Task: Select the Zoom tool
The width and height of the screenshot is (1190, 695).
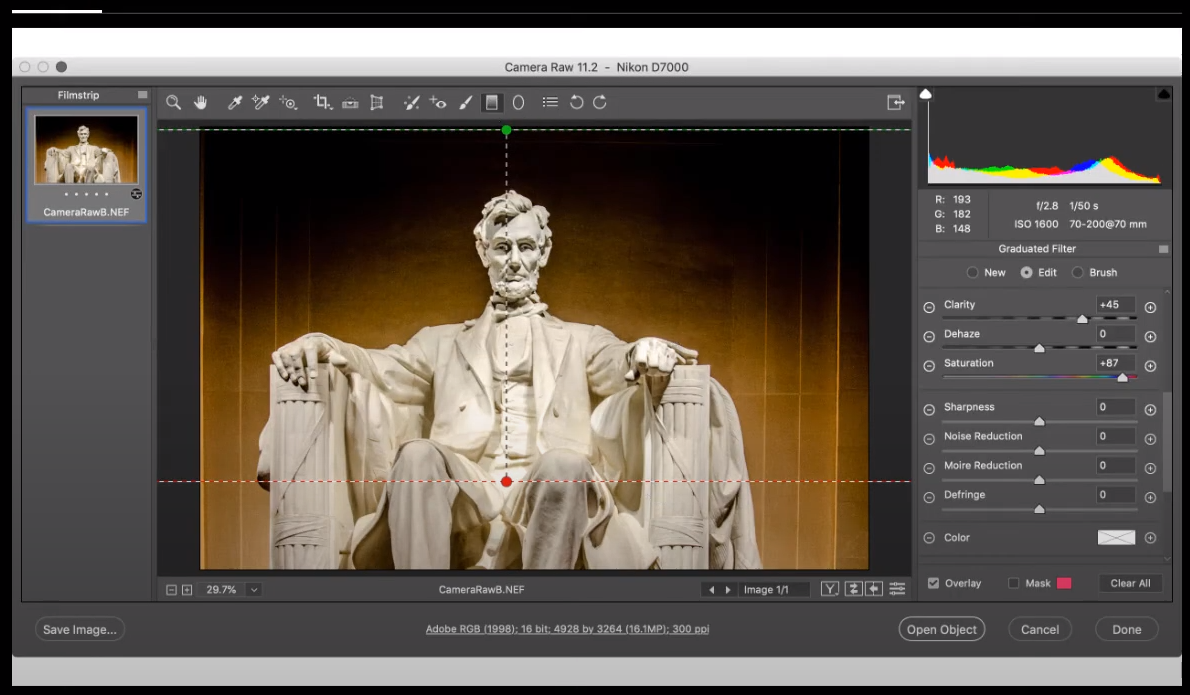Action: coord(173,102)
